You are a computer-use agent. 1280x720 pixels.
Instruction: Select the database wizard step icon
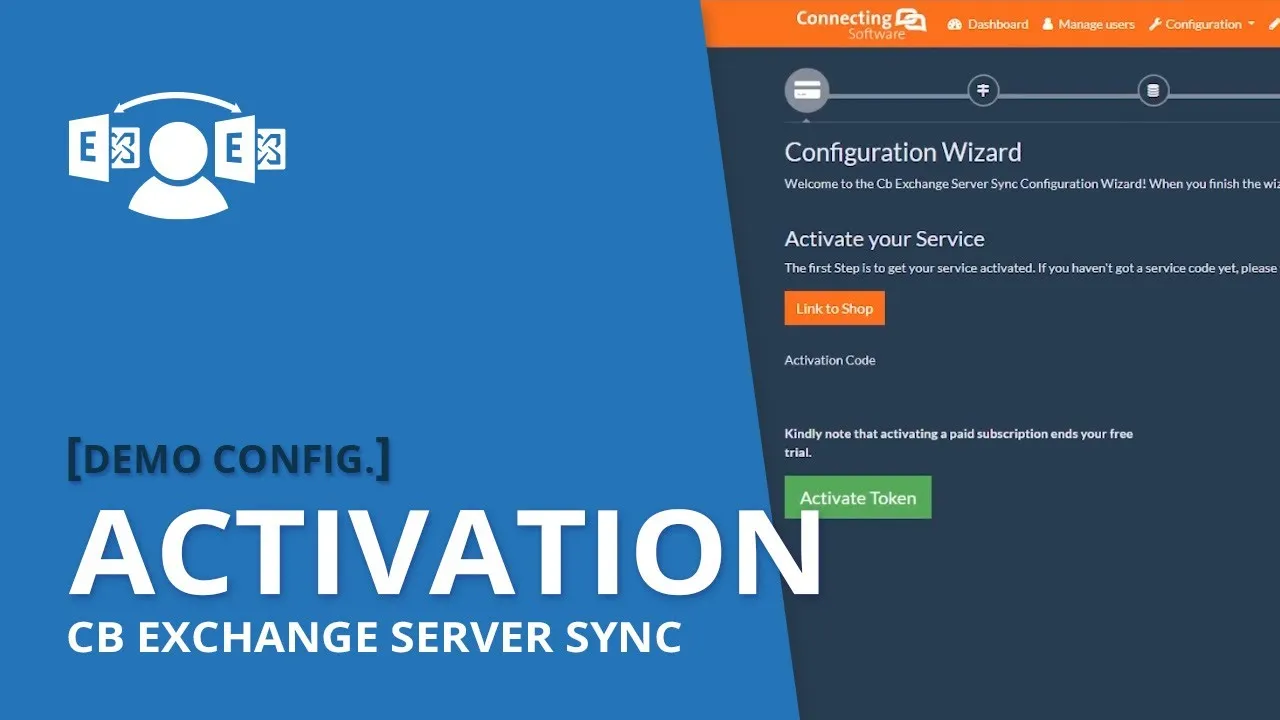[1152, 90]
